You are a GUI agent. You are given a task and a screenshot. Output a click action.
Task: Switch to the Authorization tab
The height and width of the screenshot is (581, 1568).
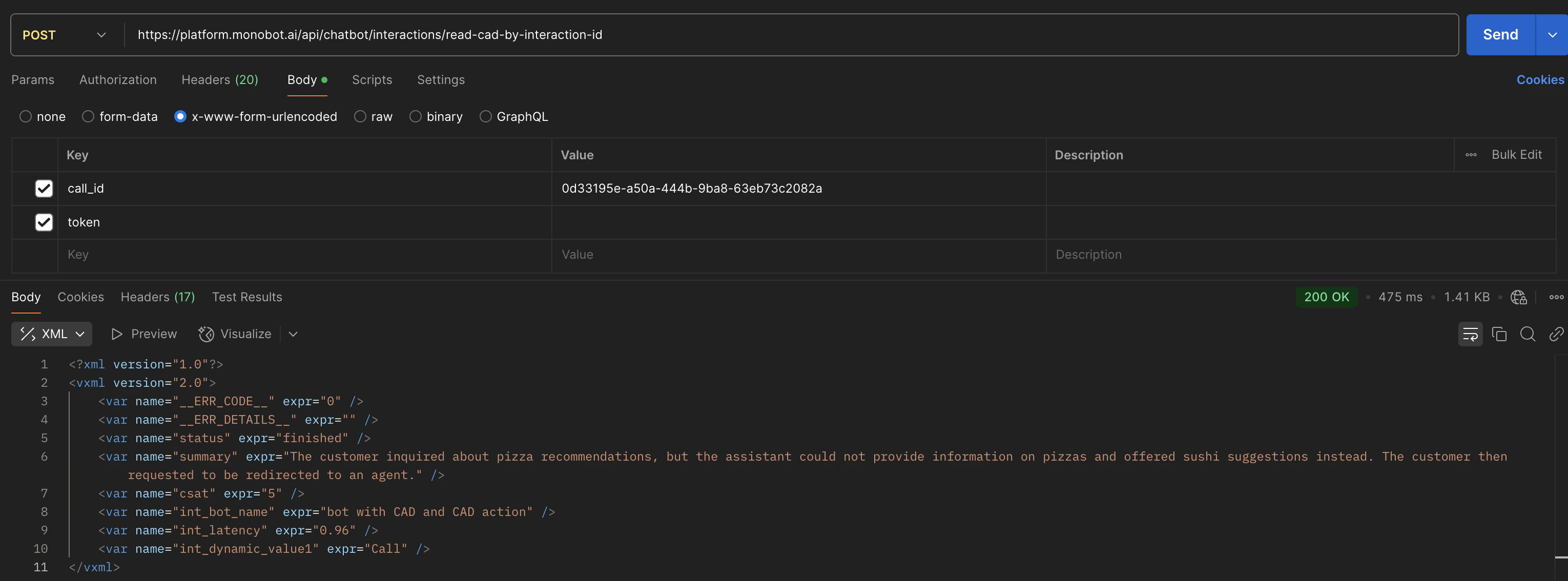point(118,80)
